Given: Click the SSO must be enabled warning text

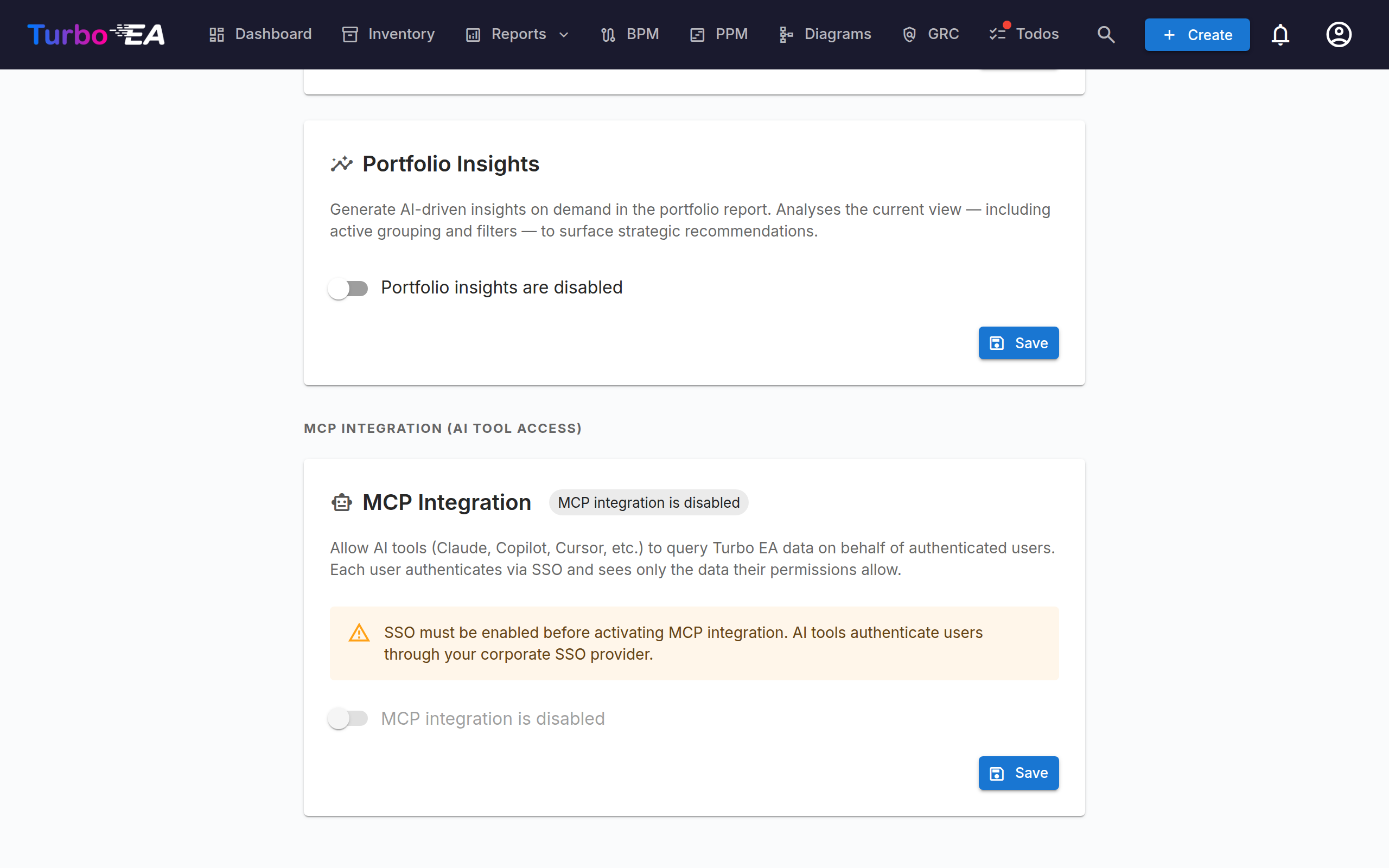Looking at the screenshot, I should pos(683,643).
